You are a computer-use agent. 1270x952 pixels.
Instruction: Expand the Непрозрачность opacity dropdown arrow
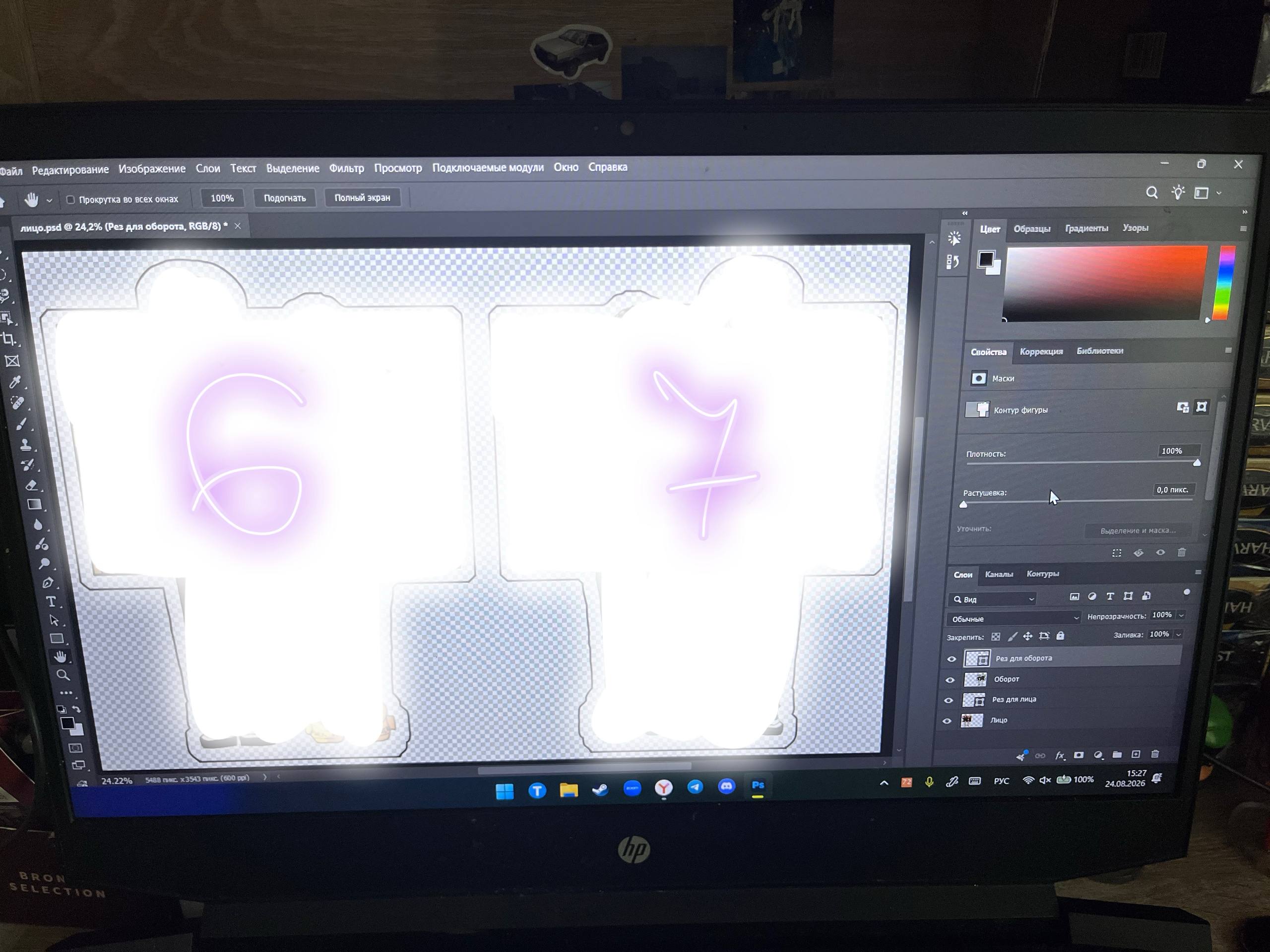(1182, 615)
